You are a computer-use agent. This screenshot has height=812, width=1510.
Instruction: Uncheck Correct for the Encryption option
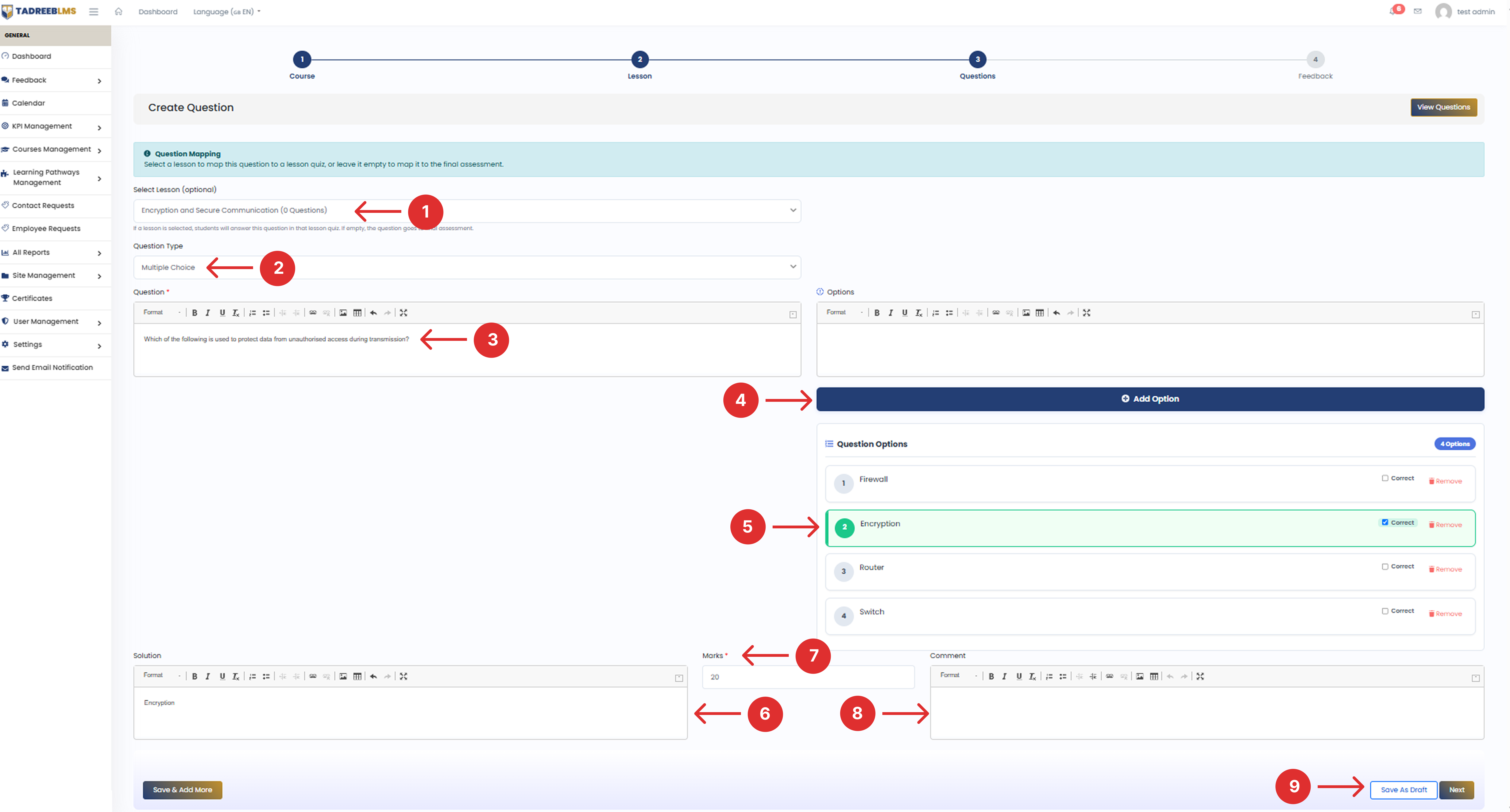click(1385, 522)
